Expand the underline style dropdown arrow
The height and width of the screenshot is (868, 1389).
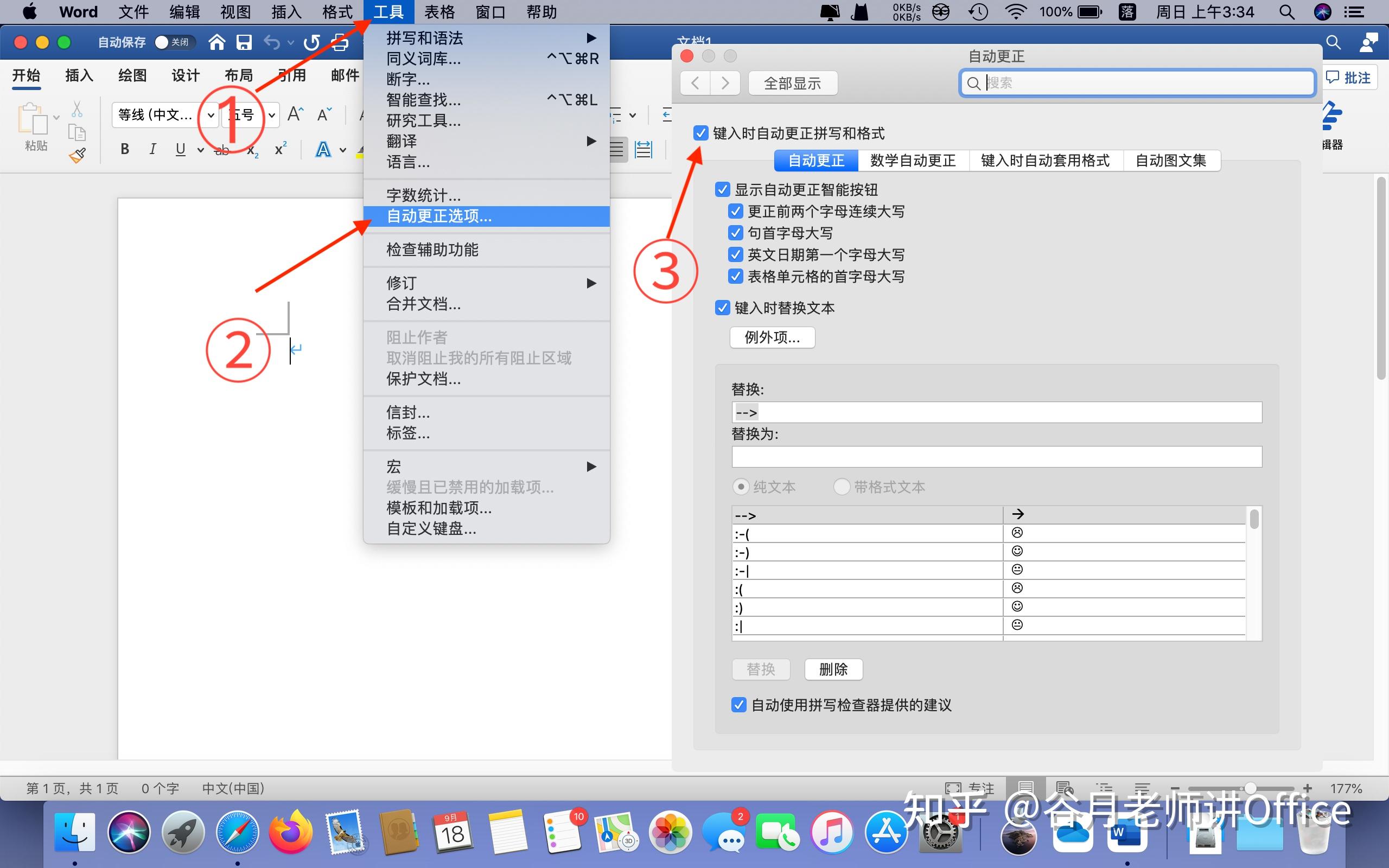point(200,150)
